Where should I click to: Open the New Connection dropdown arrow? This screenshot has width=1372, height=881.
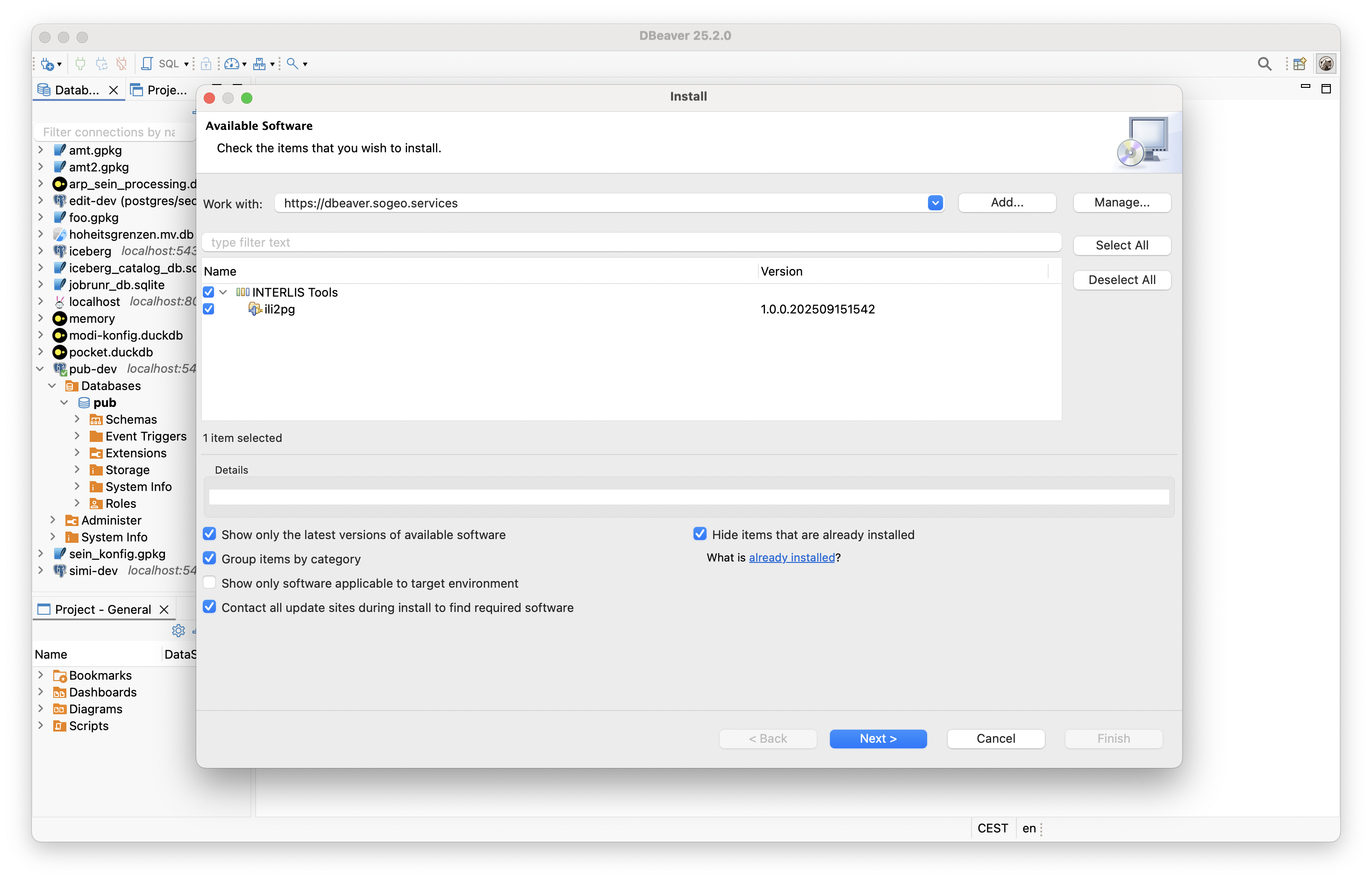click(59, 64)
